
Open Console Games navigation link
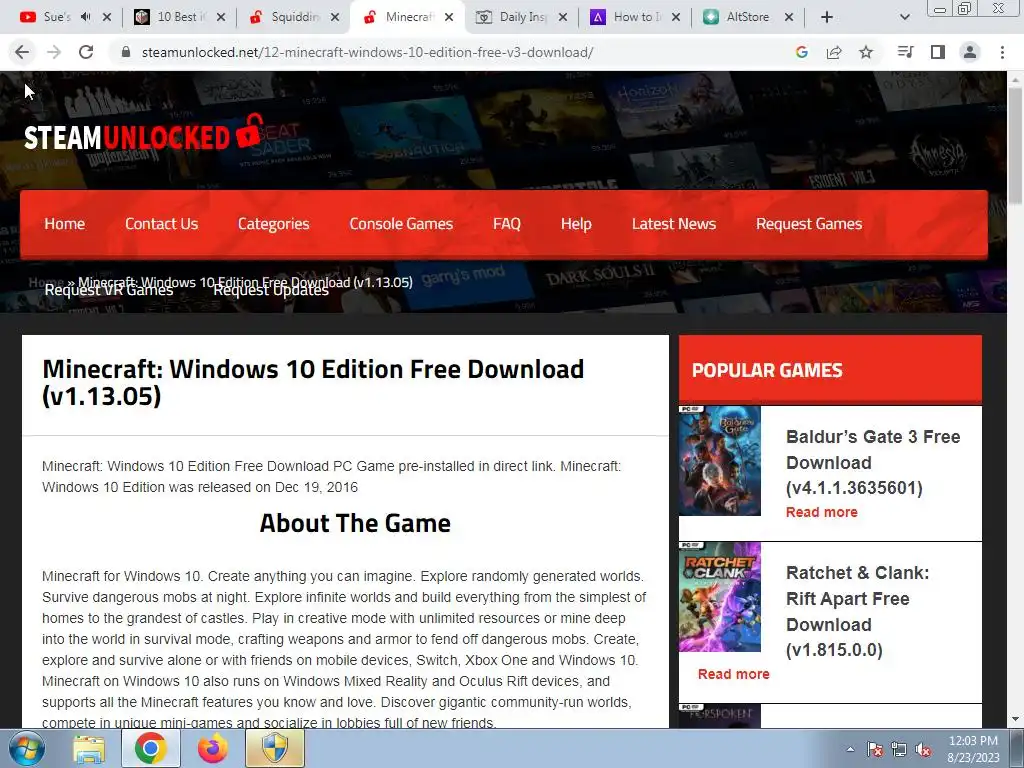[401, 224]
